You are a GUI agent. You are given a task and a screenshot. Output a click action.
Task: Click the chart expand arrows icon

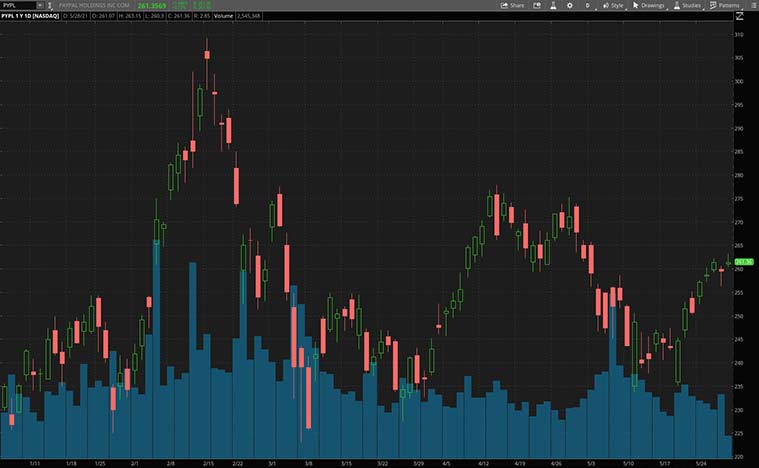pyautogui.click(x=739, y=17)
